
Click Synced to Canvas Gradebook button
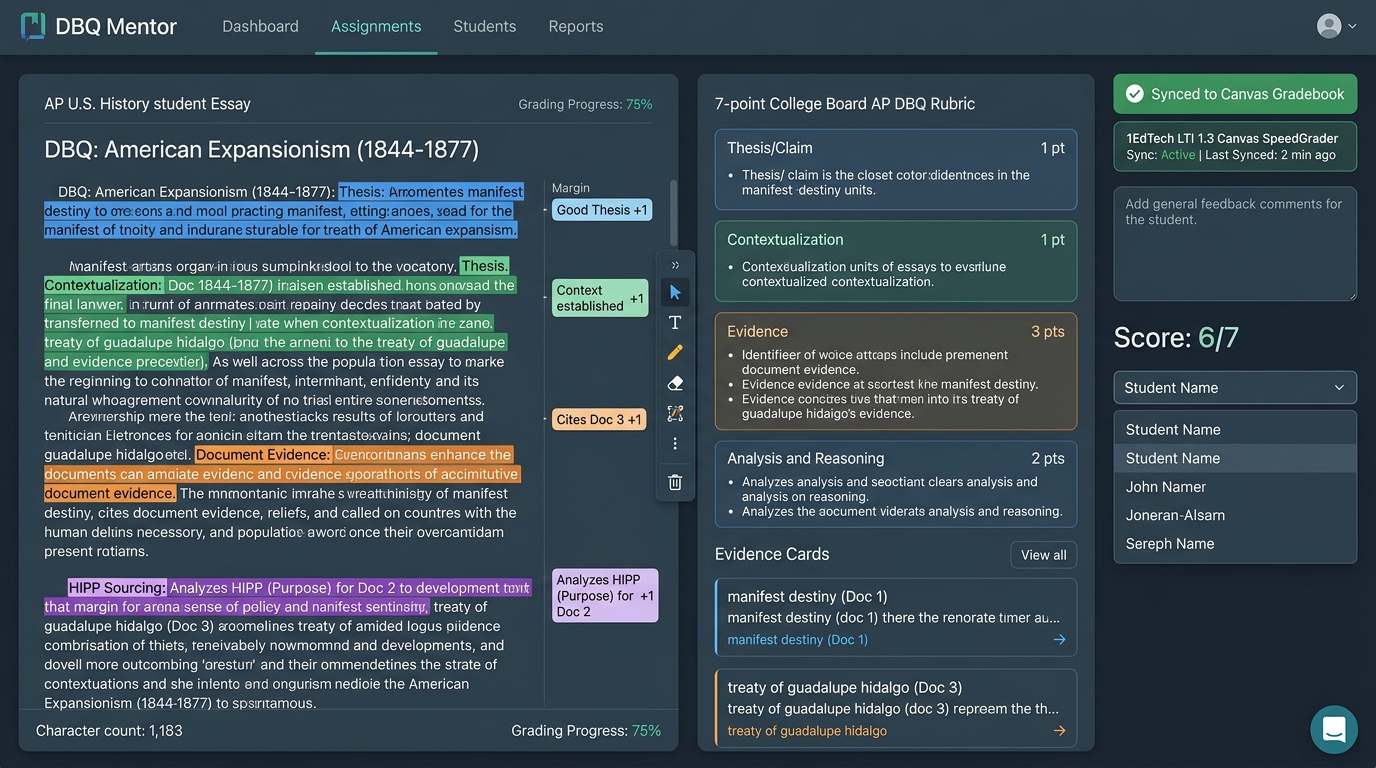1235,94
